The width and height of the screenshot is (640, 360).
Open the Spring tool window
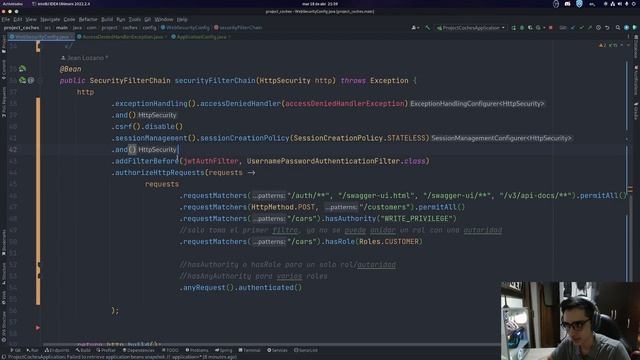click(x=223, y=350)
